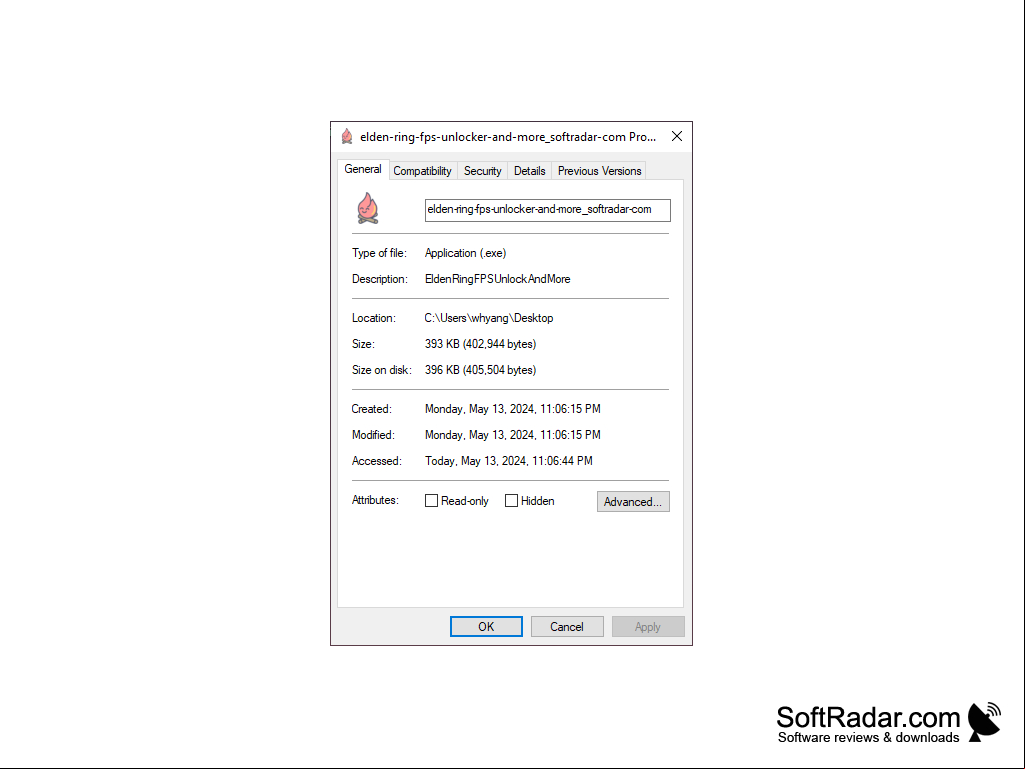
Task: Click the 'Attributes:' label
Action: [x=375, y=500]
